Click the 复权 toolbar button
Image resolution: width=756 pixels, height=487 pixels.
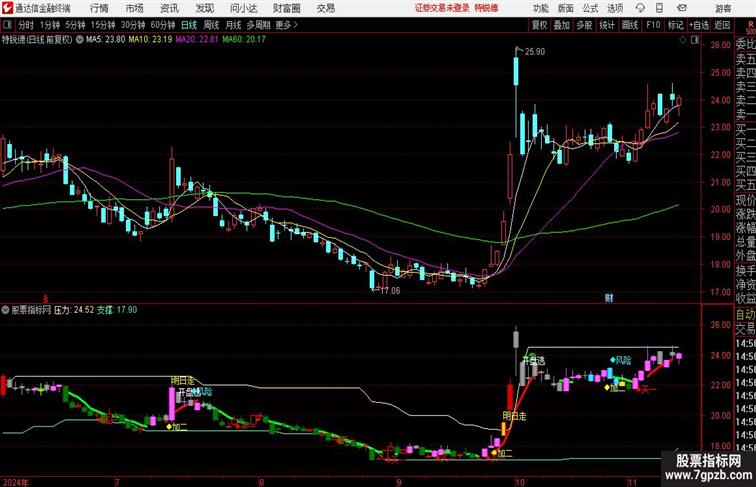(x=540, y=25)
